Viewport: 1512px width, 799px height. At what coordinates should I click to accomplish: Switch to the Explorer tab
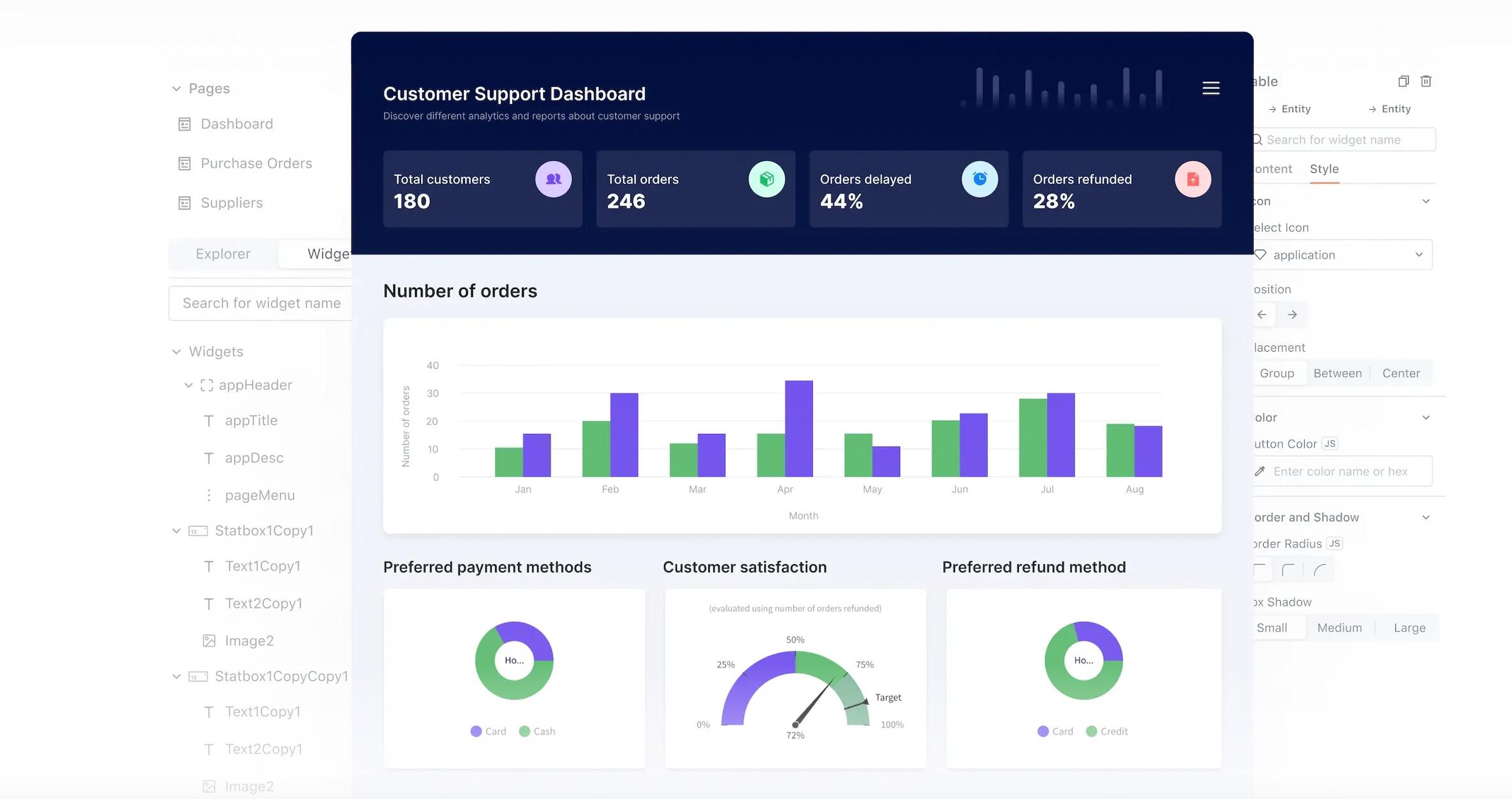point(223,254)
